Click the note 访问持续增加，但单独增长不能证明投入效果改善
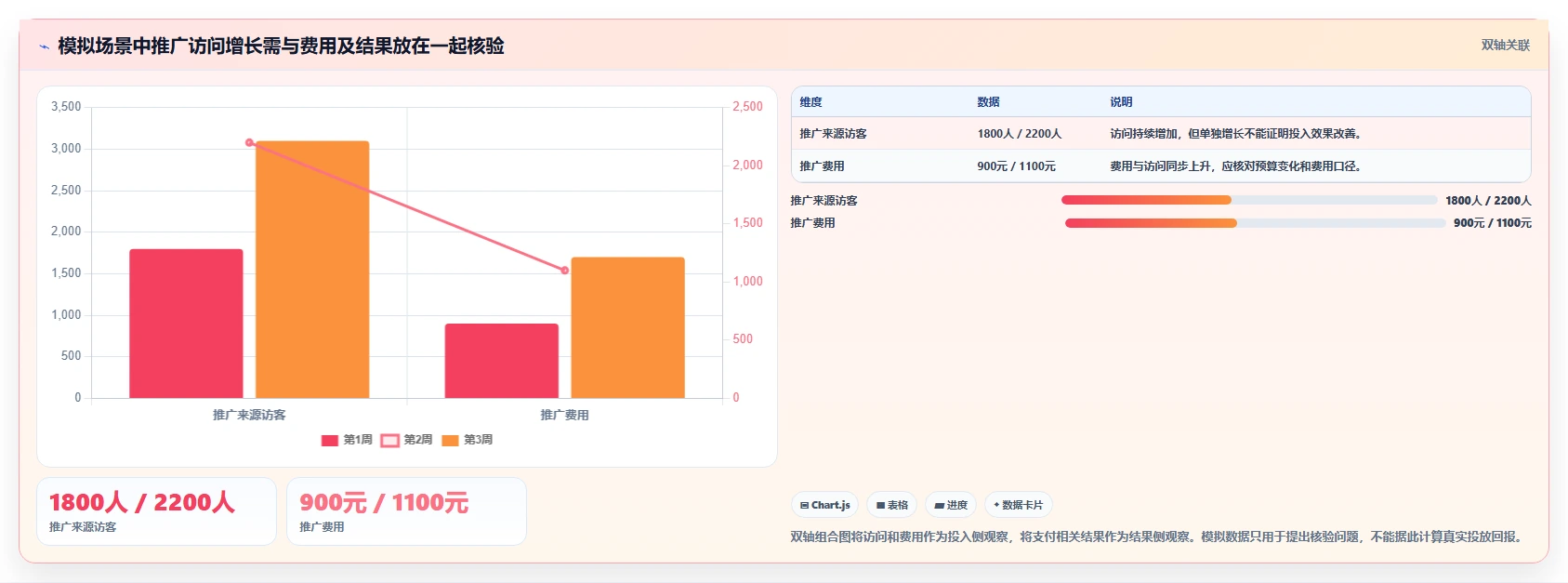 coord(1238,134)
